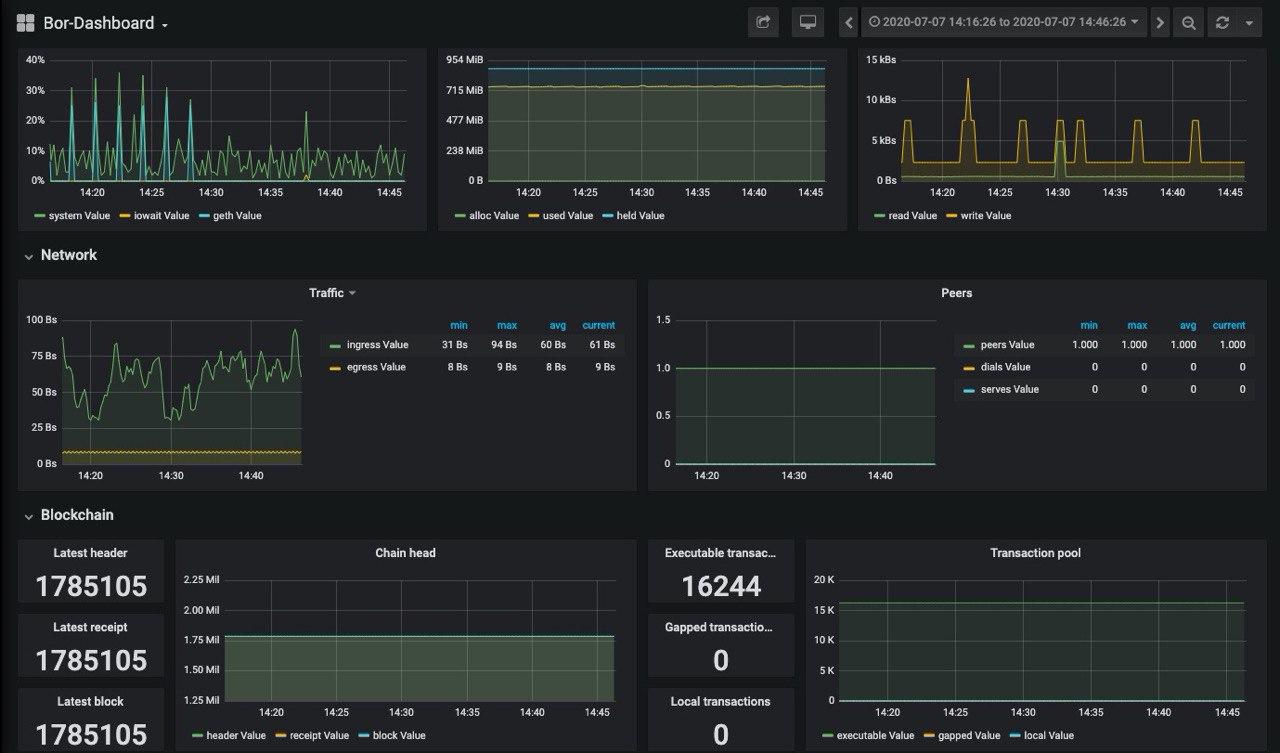Viewport: 1280px width, 753px height.
Task: Open the Traffic panel title menu
Action: point(327,293)
